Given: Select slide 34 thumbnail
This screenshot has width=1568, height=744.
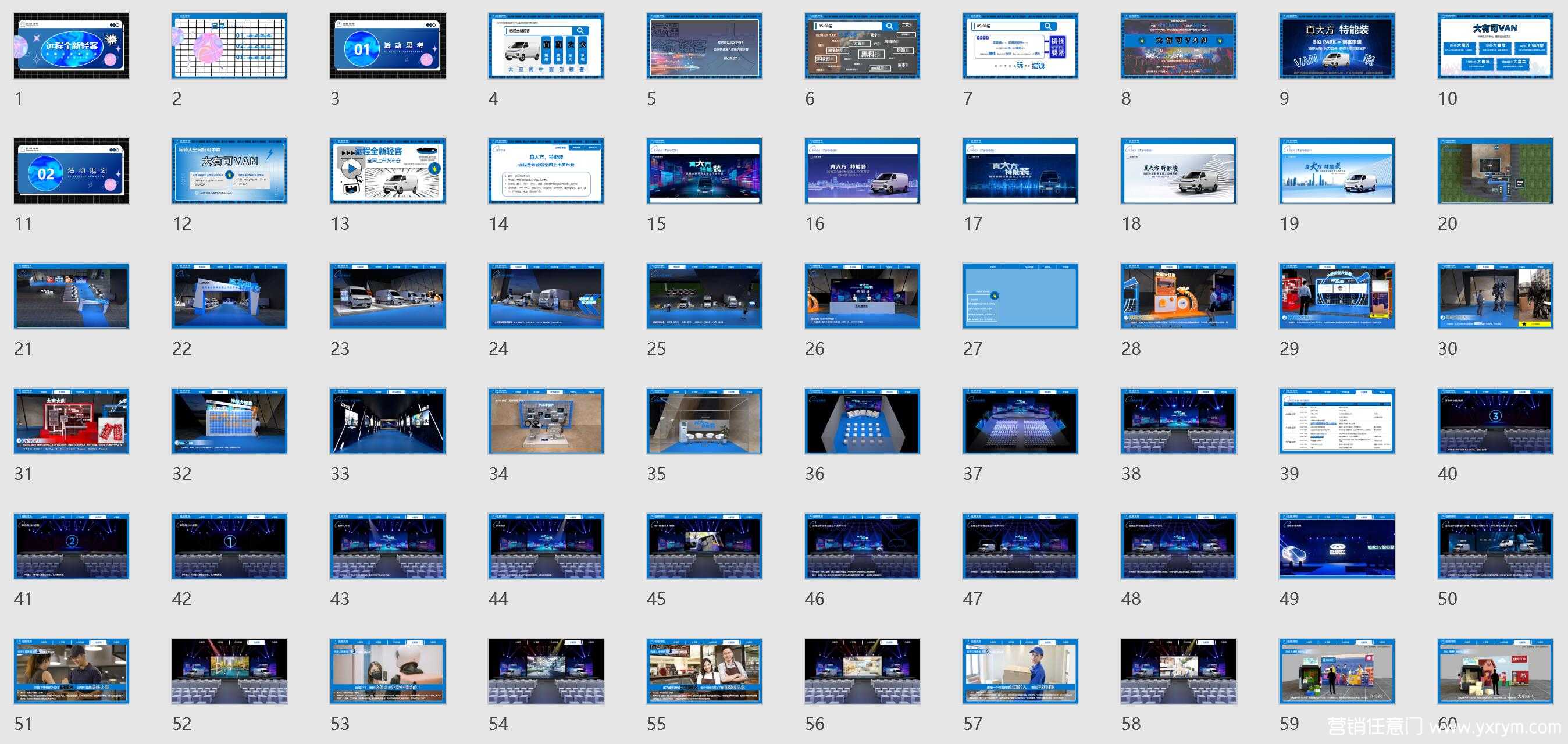Looking at the screenshot, I should [546, 421].
